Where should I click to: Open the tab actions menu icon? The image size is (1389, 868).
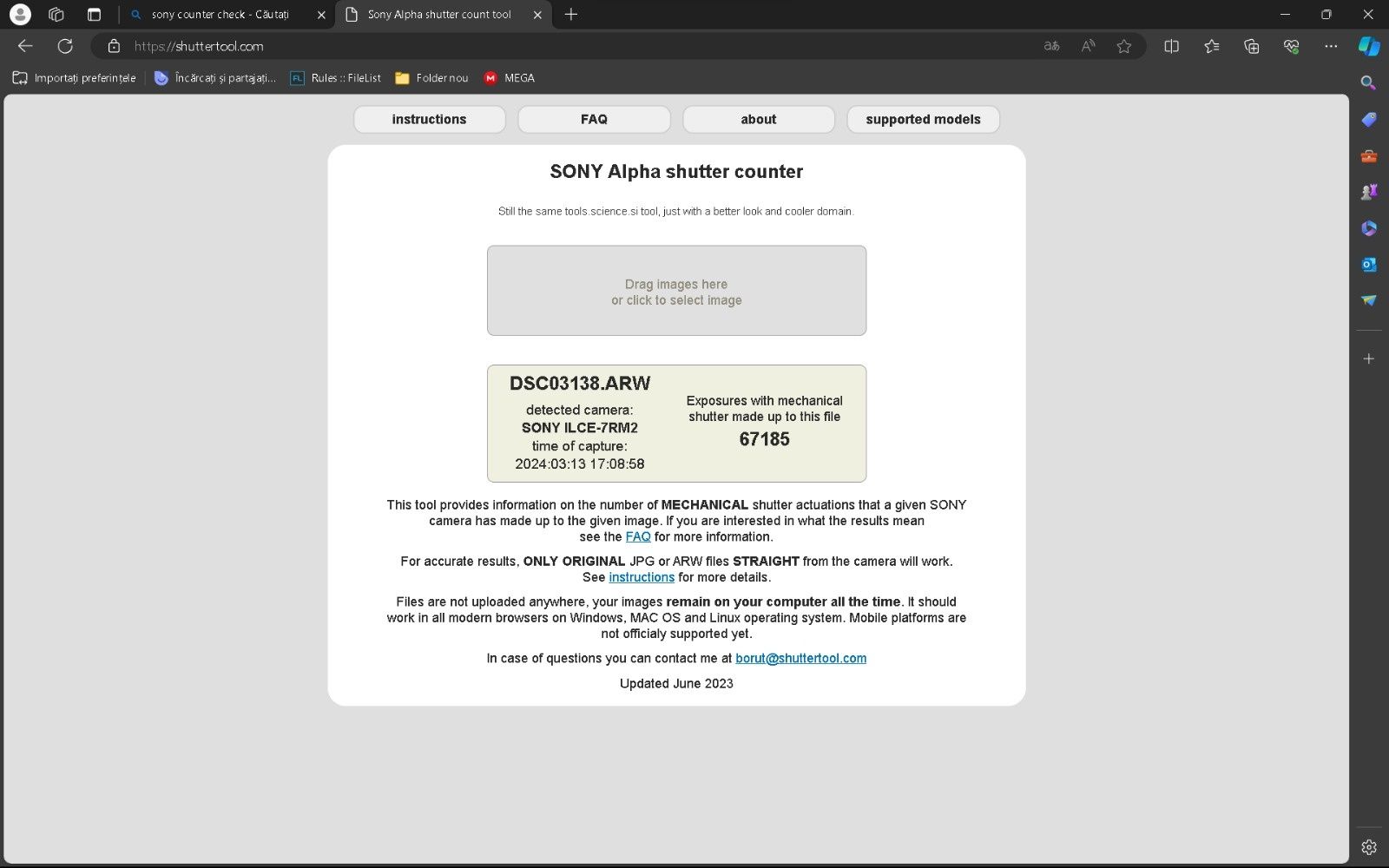tap(94, 14)
